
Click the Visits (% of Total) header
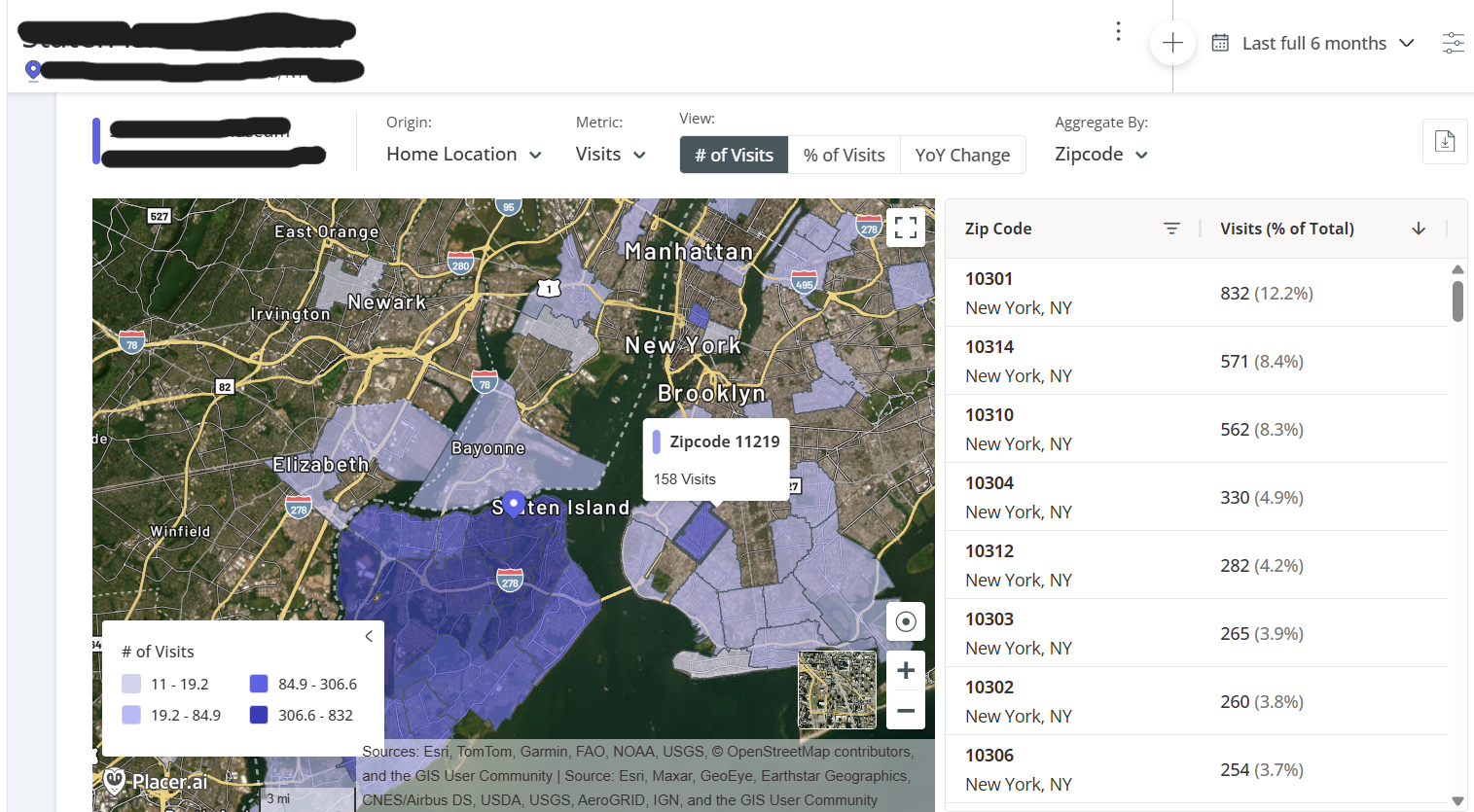click(1287, 229)
